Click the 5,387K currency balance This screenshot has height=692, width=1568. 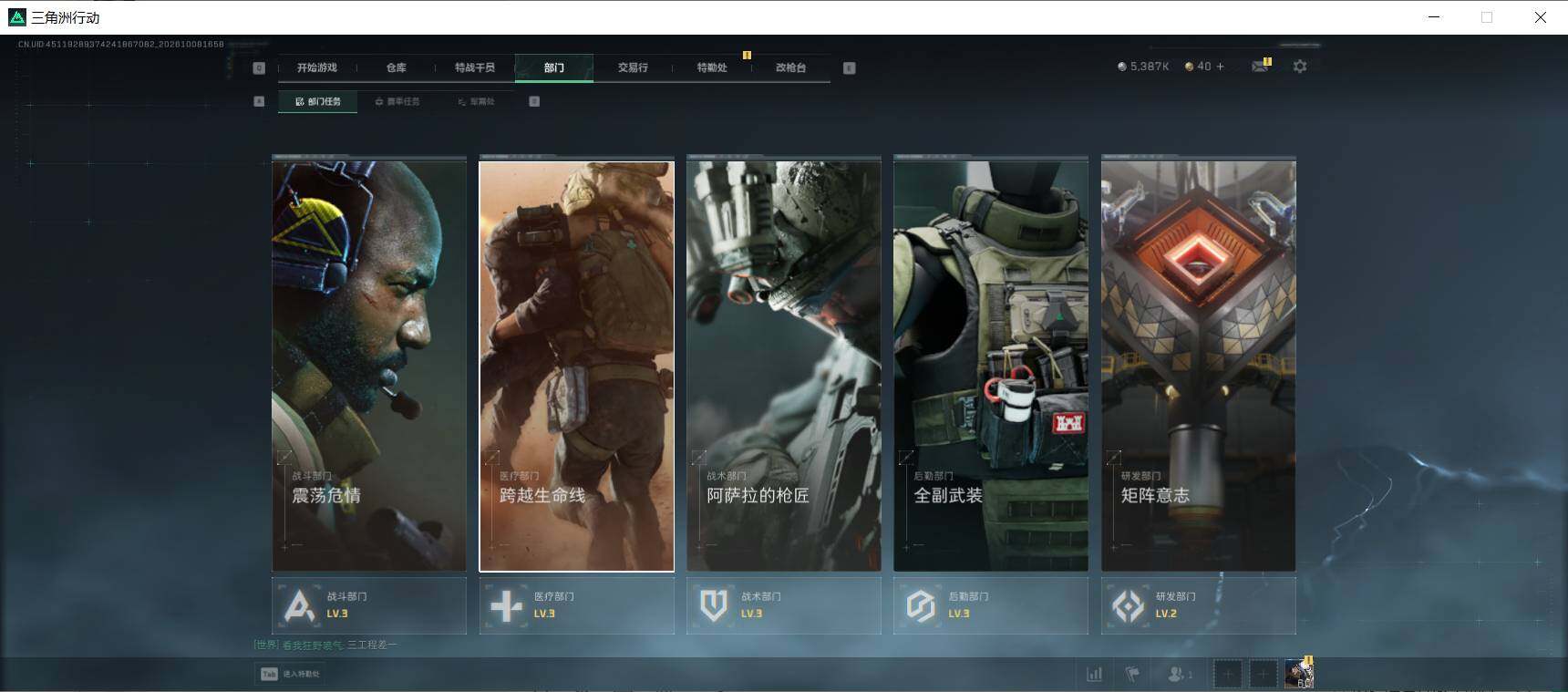tap(1143, 67)
